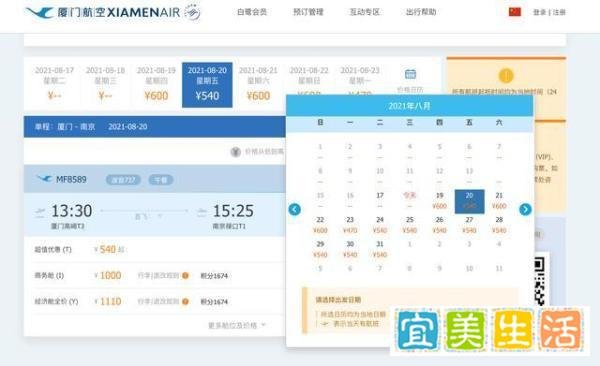This screenshot has width=600, height=366.
Task: Select the 2021-08-20 ¥540 date tab
Action: (x=207, y=85)
